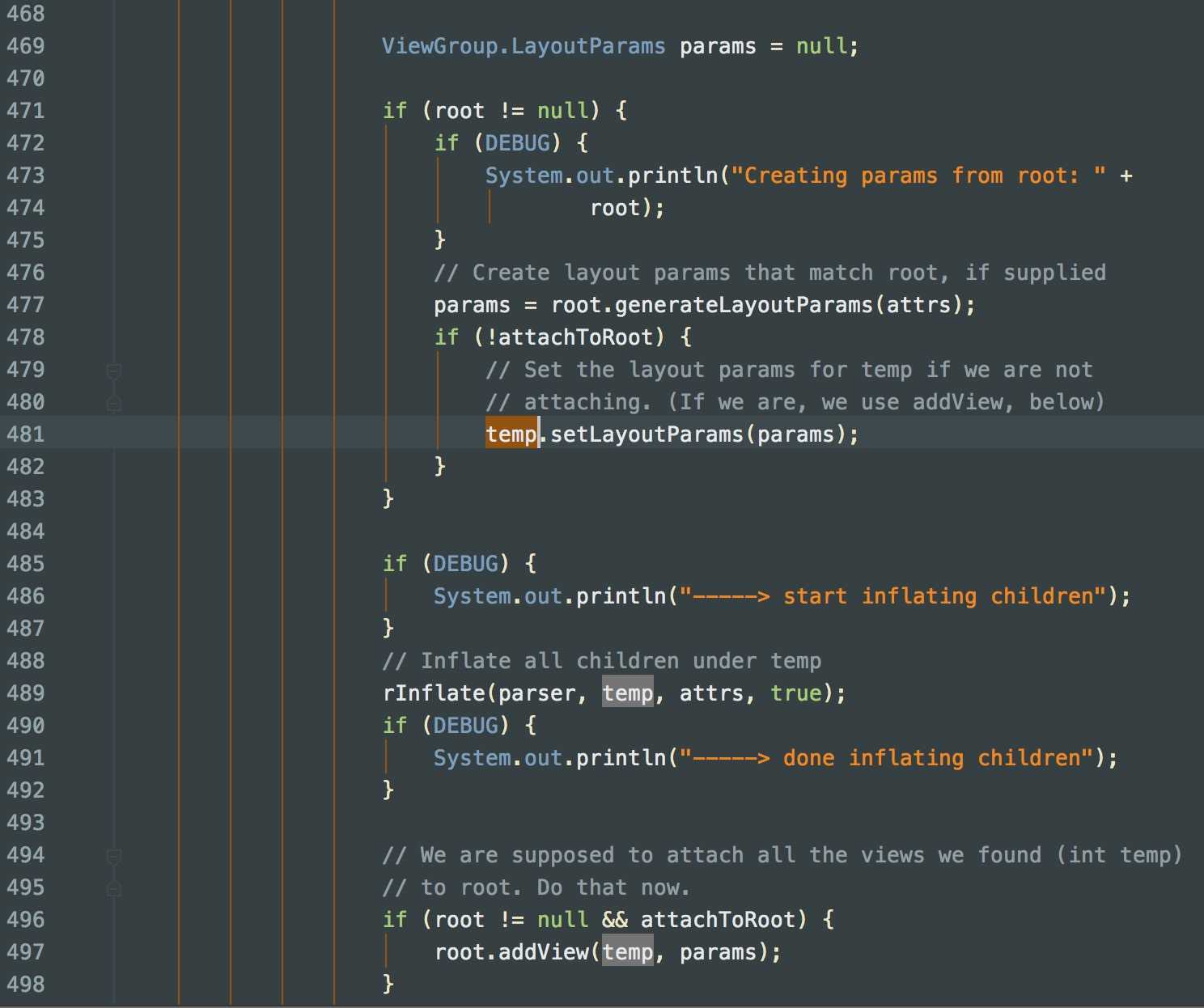Click "done inflating children" string
Image resolution: width=1204 pixels, height=1008 pixels.
point(886,758)
